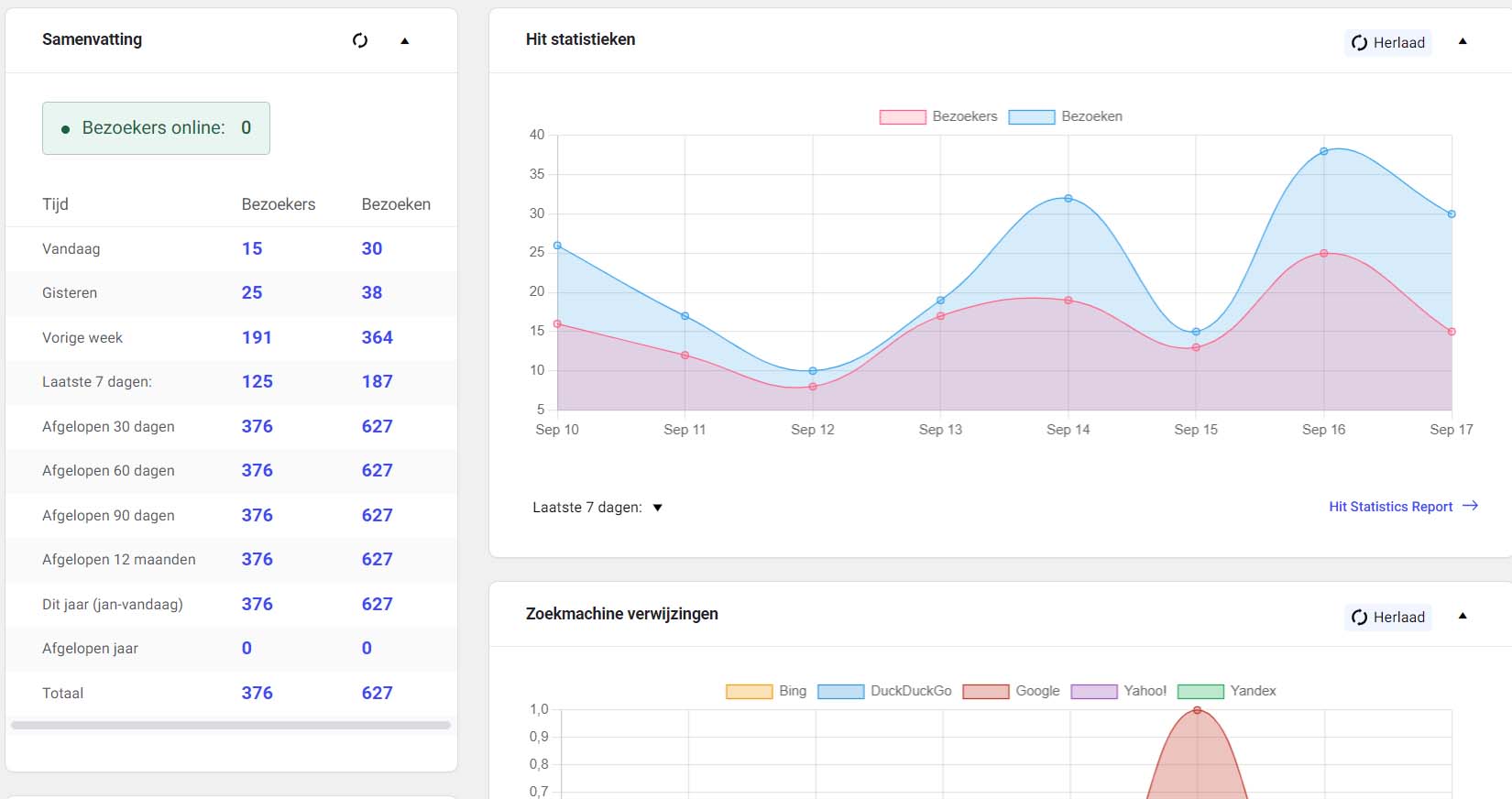The image size is (1512, 799).
Task: Toggle the Yandex legend series
Action: click(x=1226, y=691)
